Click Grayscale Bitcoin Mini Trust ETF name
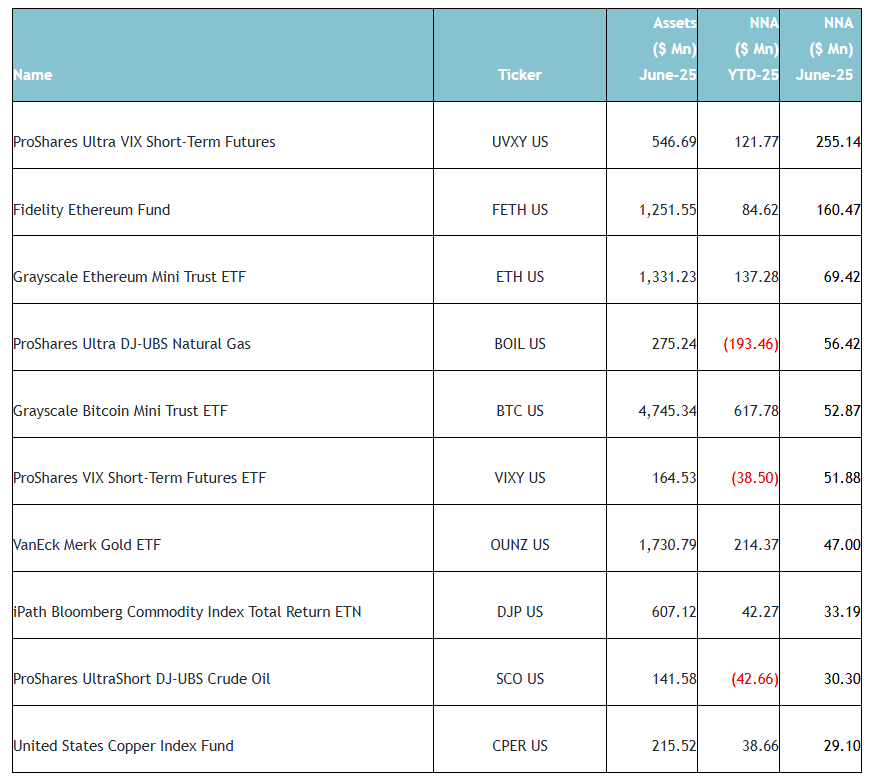Image resolution: width=878 pixels, height=781 pixels. [120, 411]
